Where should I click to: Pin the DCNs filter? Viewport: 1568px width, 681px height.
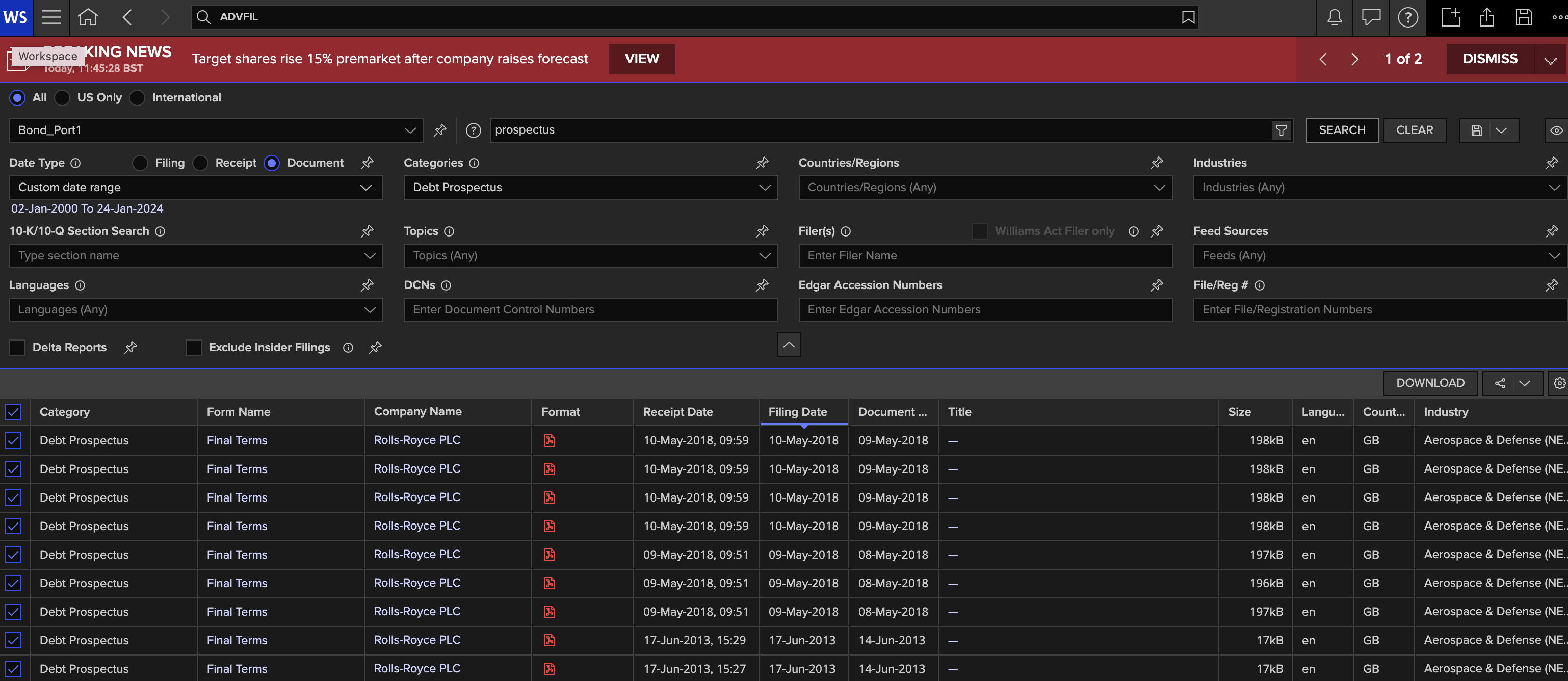click(x=762, y=285)
